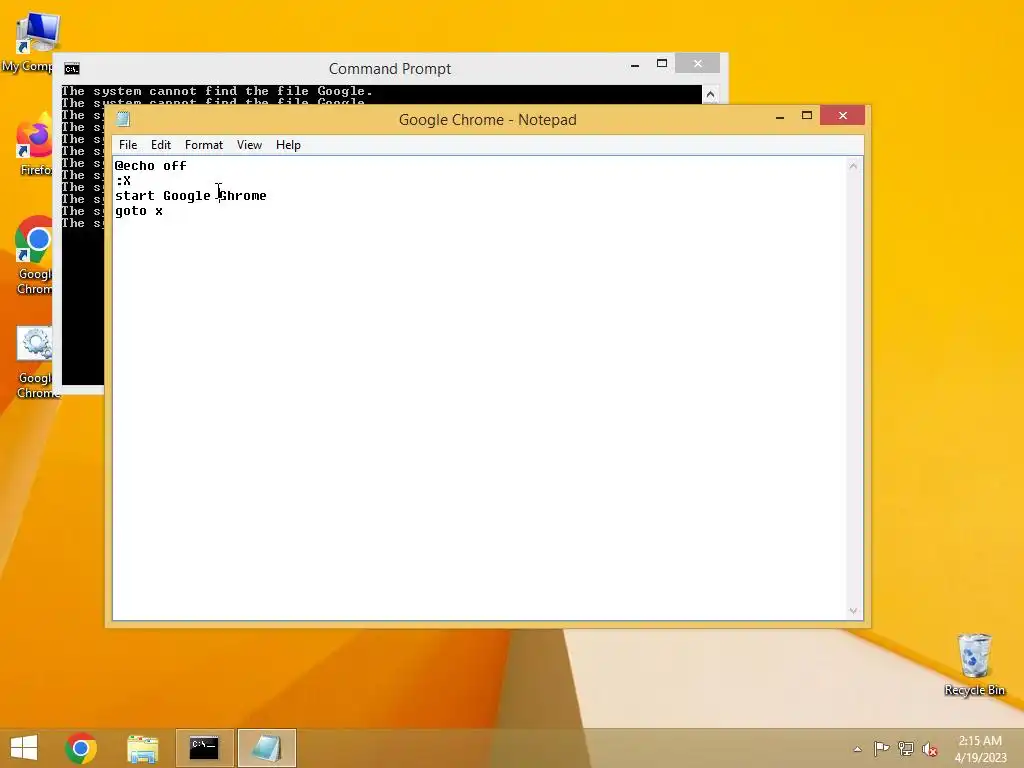Place cursor in the '@echo off' line
1024x768 pixels.
pos(151,166)
